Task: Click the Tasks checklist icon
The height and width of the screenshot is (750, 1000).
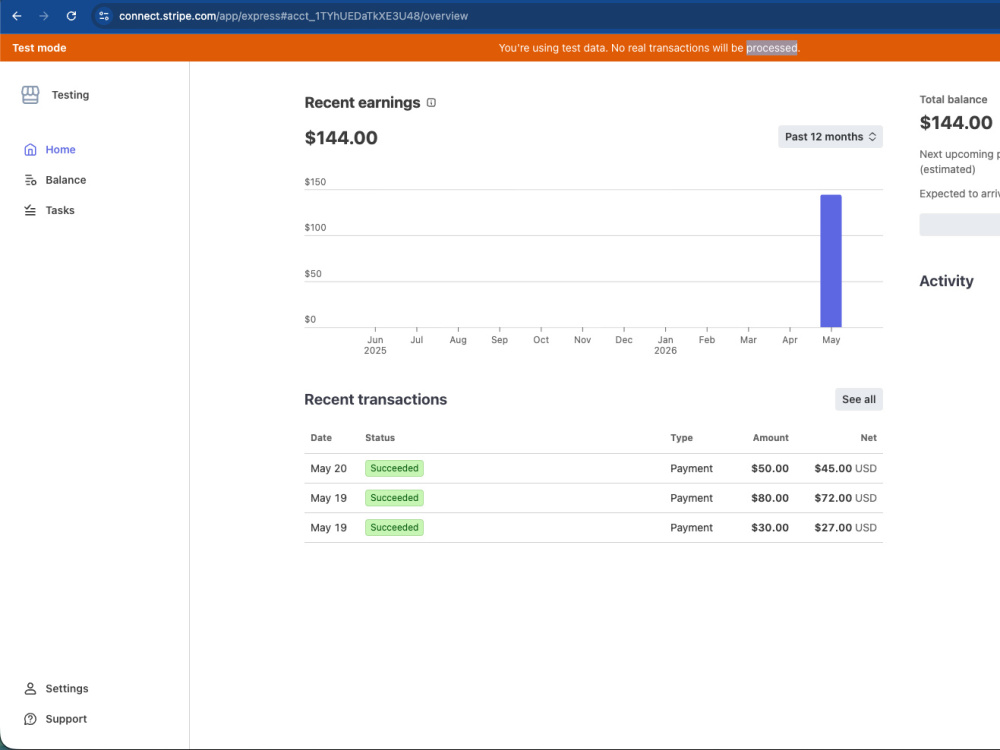Action: click(x=30, y=210)
